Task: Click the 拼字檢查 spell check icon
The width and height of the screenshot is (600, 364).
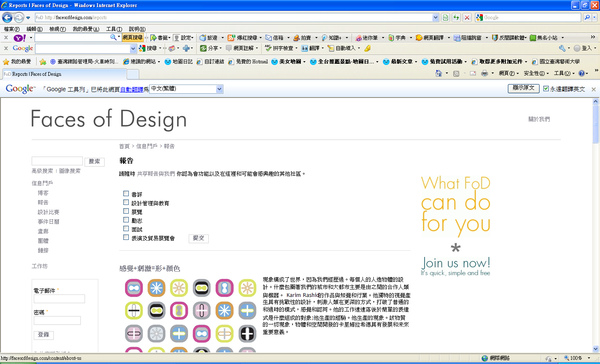Action: click(268, 48)
